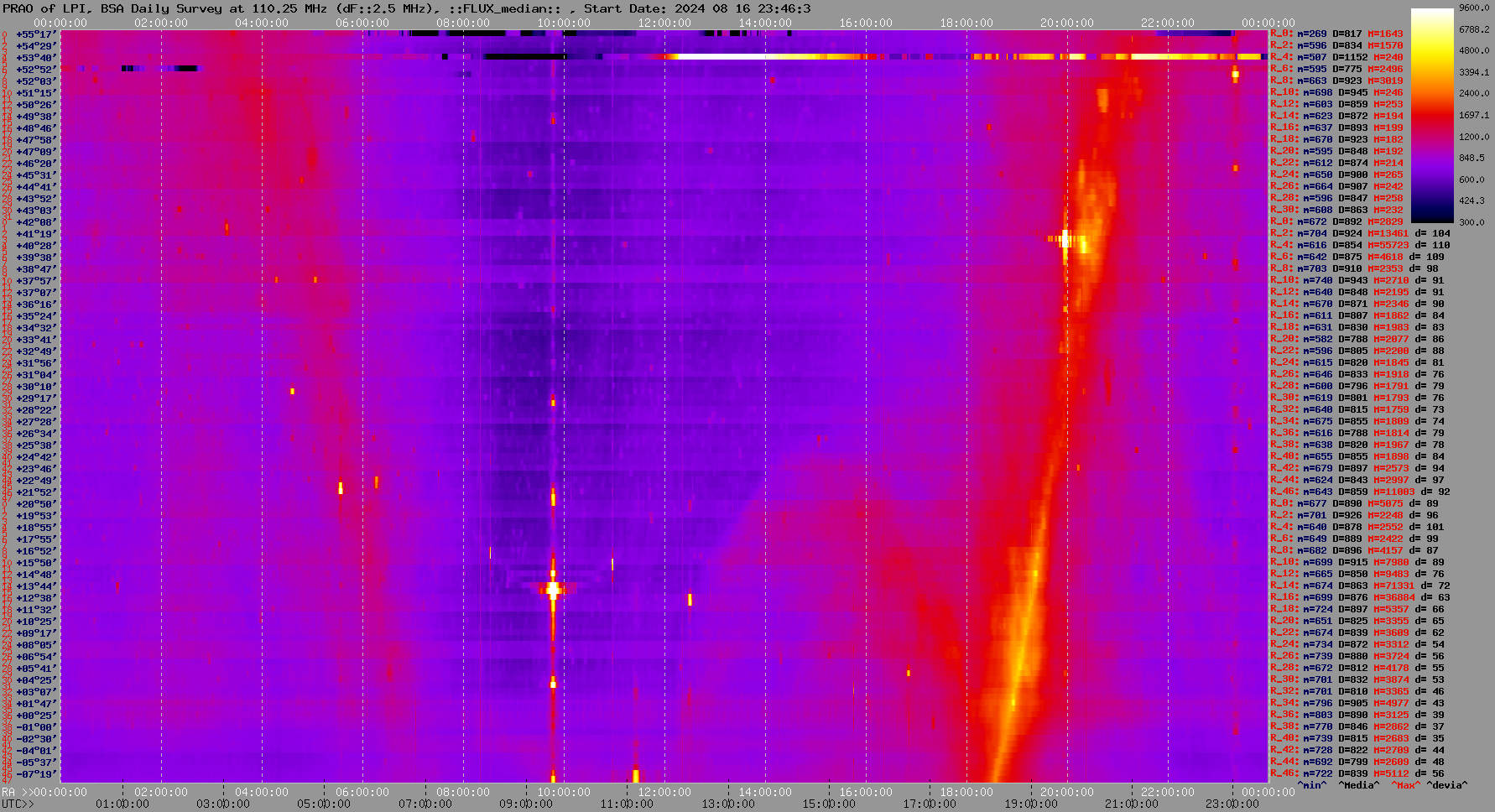Select the declination label +50°26'
This screenshot has width=1495, height=812.
click(36, 105)
